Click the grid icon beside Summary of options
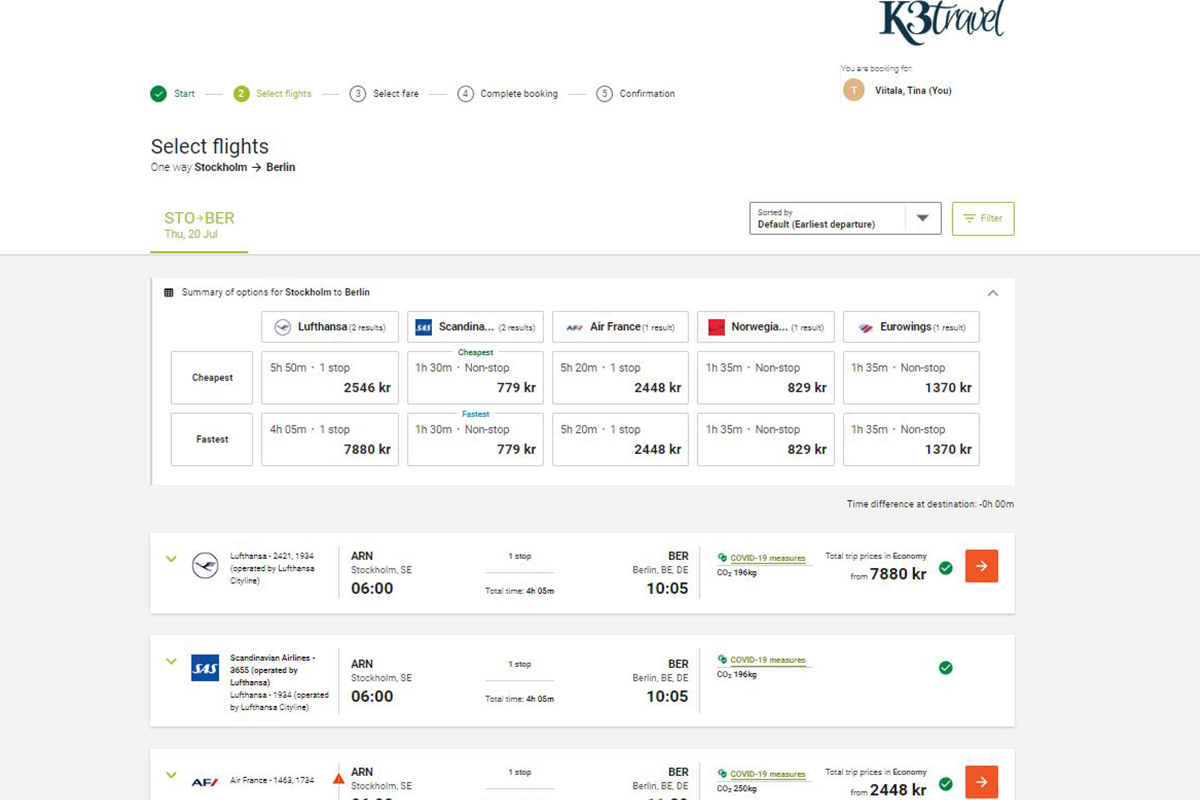The width and height of the screenshot is (1200, 800). click(169, 293)
